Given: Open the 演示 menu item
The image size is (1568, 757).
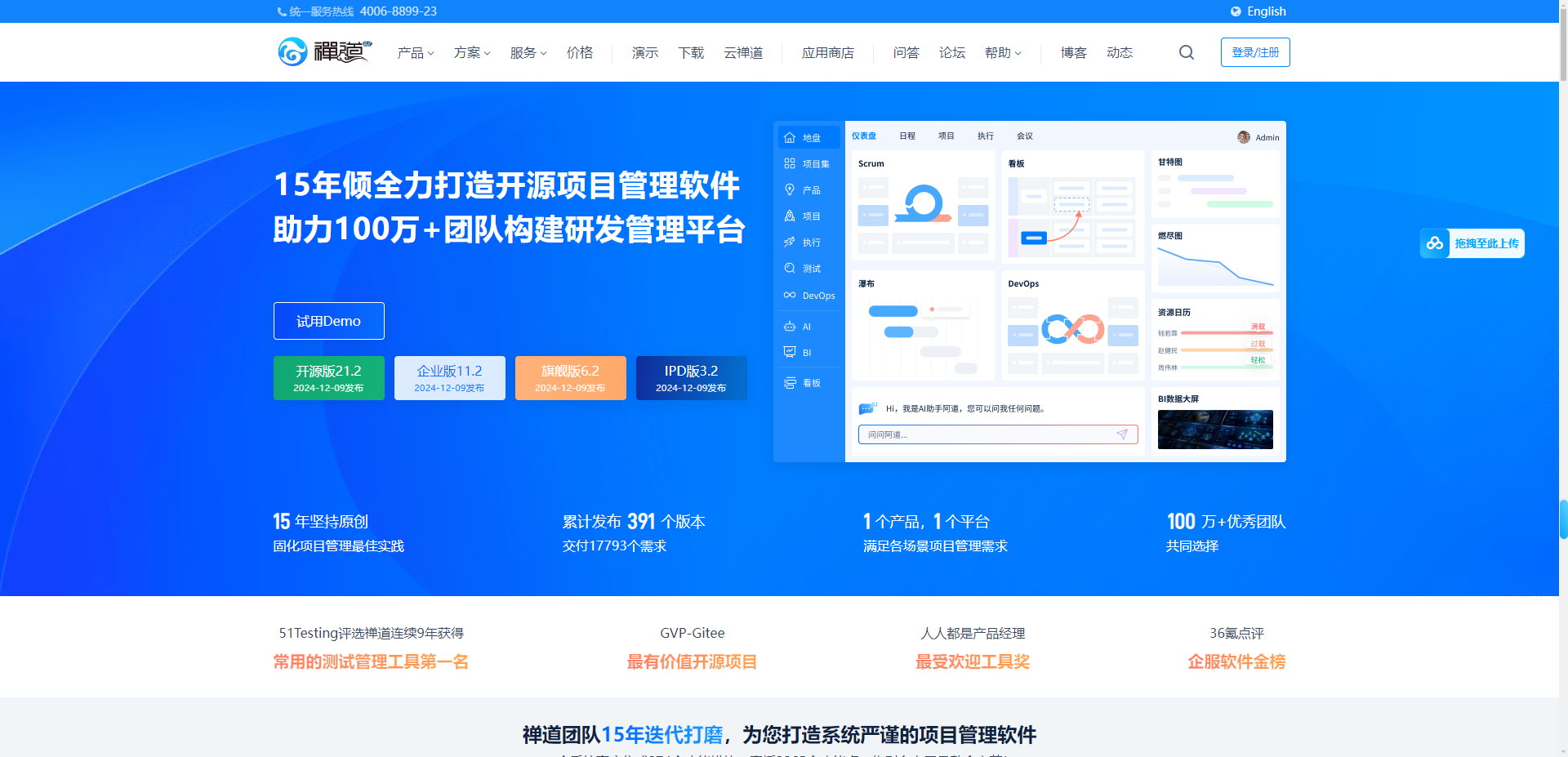Looking at the screenshot, I should [x=645, y=52].
